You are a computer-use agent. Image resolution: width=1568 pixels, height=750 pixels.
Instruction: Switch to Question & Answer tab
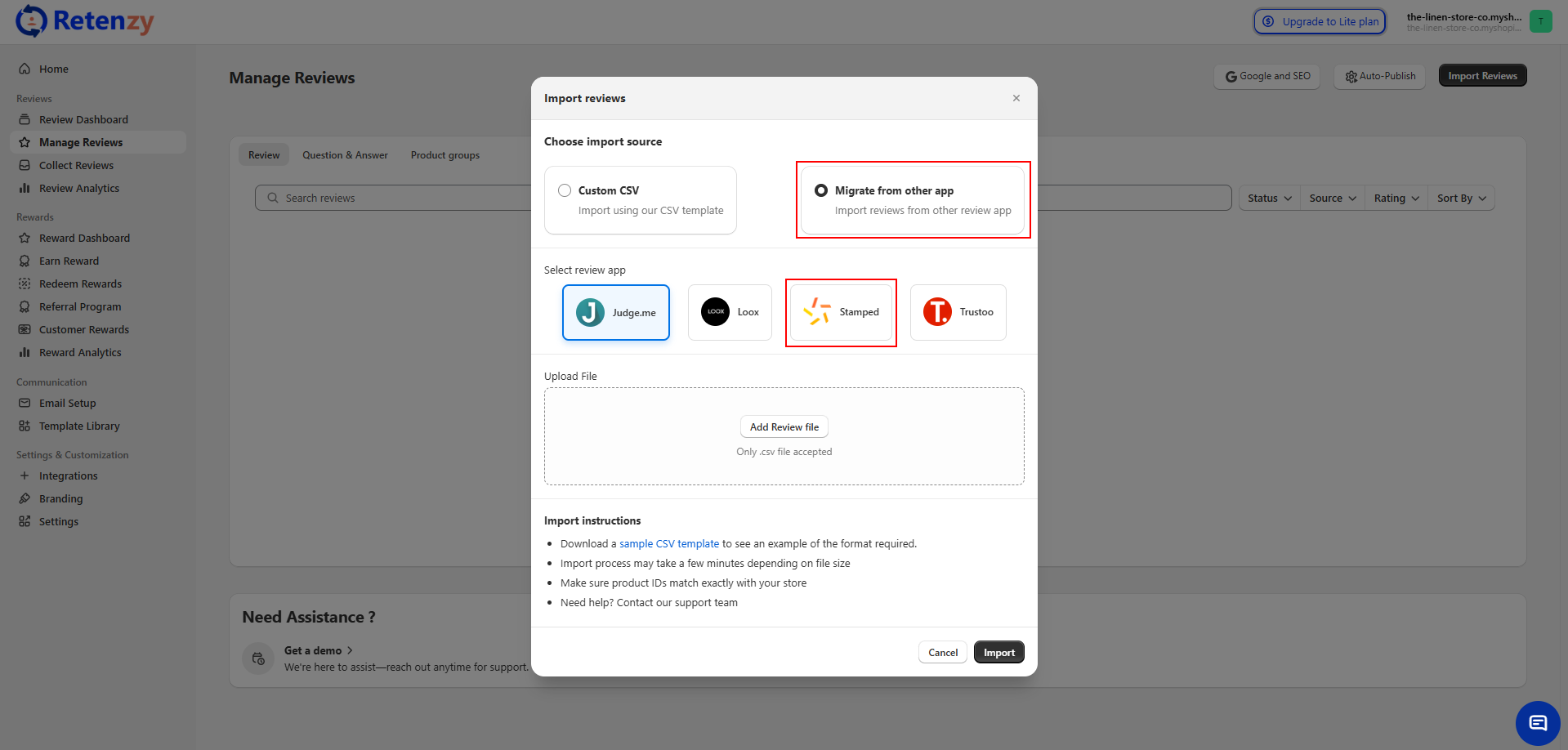[345, 155]
